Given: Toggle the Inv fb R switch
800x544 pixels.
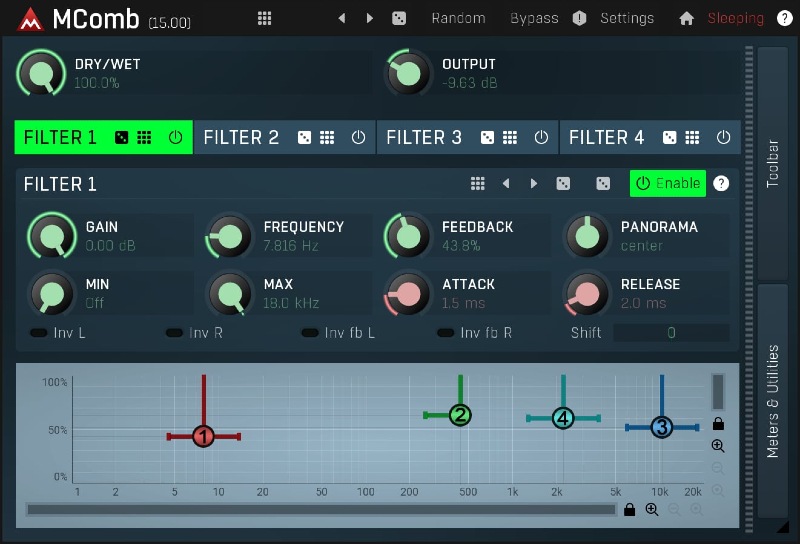Looking at the screenshot, I should (x=446, y=332).
